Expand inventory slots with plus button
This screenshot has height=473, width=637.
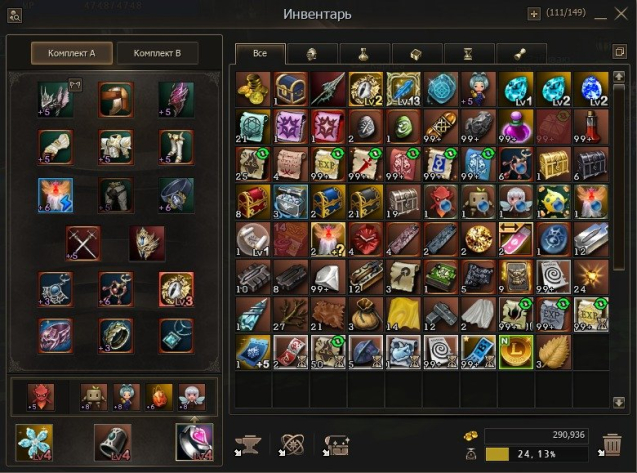[534, 14]
